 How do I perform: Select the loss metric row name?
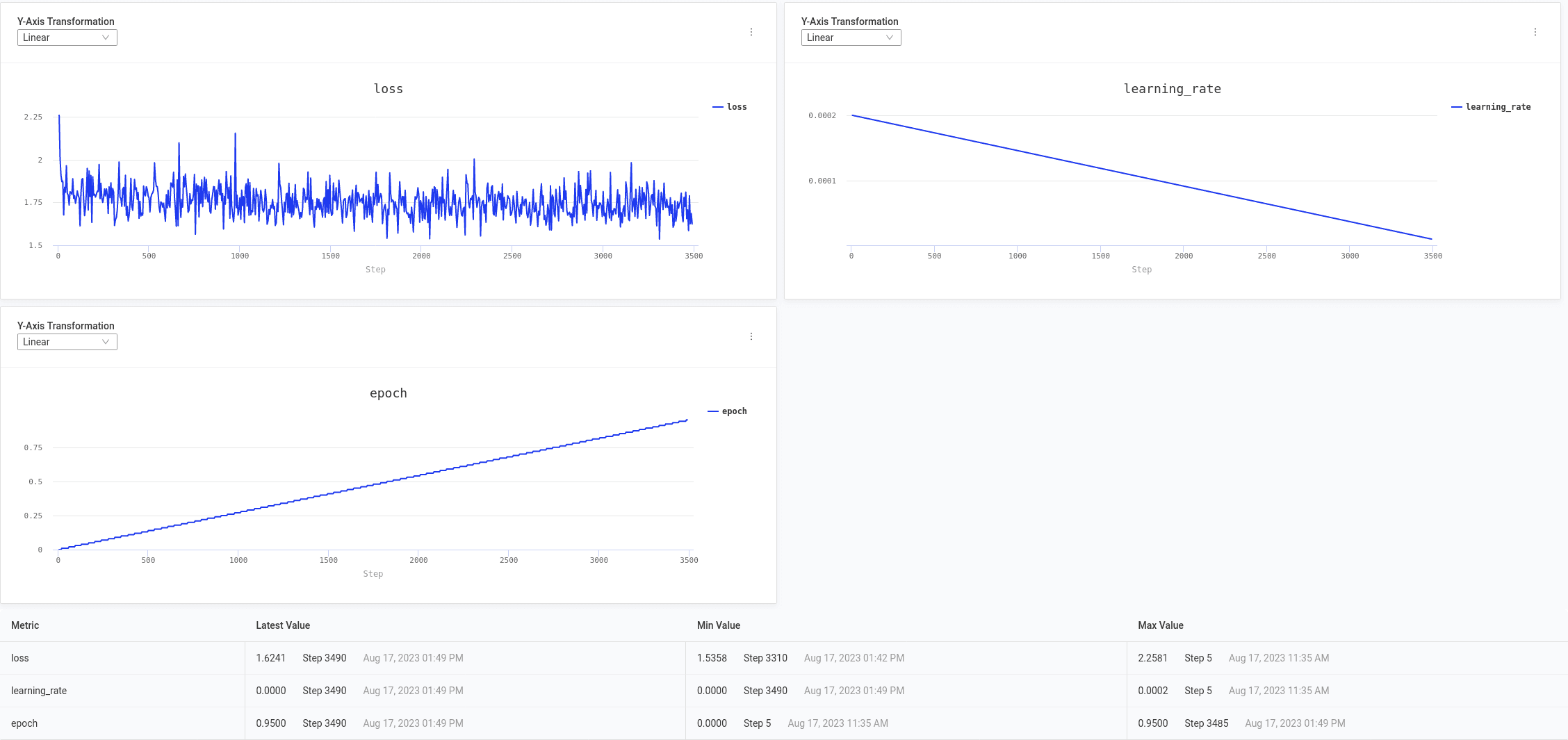pyautogui.click(x=20, y=658)
